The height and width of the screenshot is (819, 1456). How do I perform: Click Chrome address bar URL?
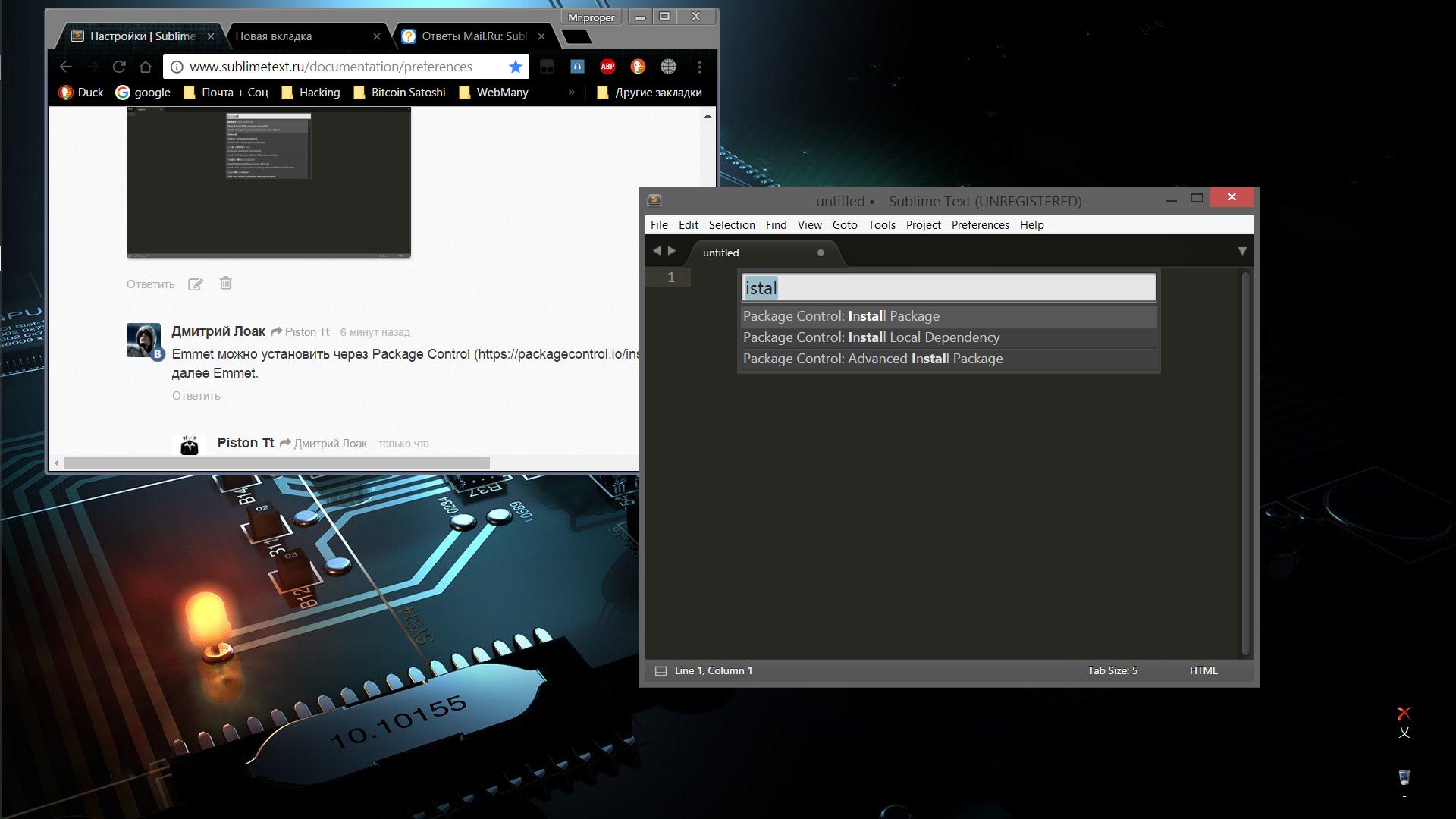(331, 67)
